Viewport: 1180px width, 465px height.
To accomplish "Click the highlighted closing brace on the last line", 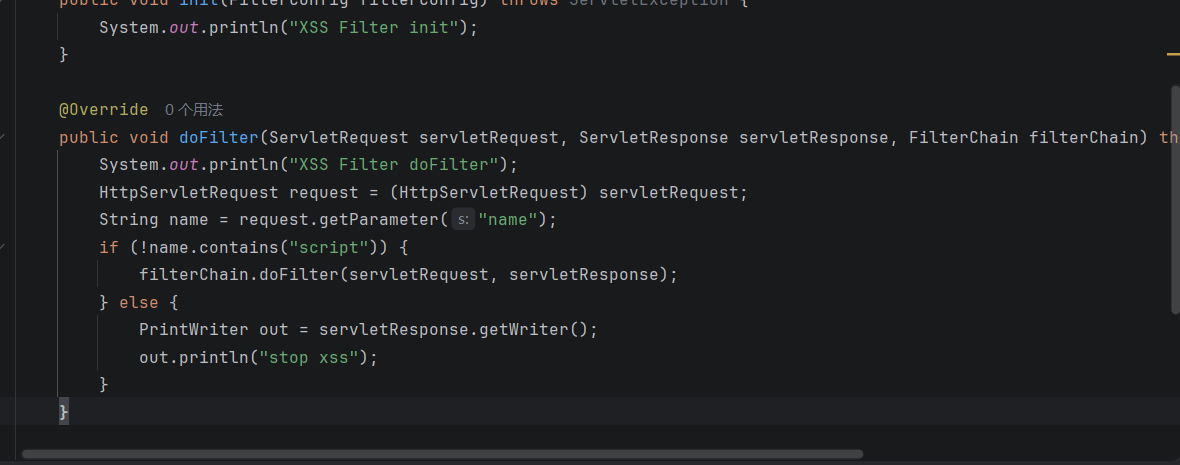I will coord(64,412).
